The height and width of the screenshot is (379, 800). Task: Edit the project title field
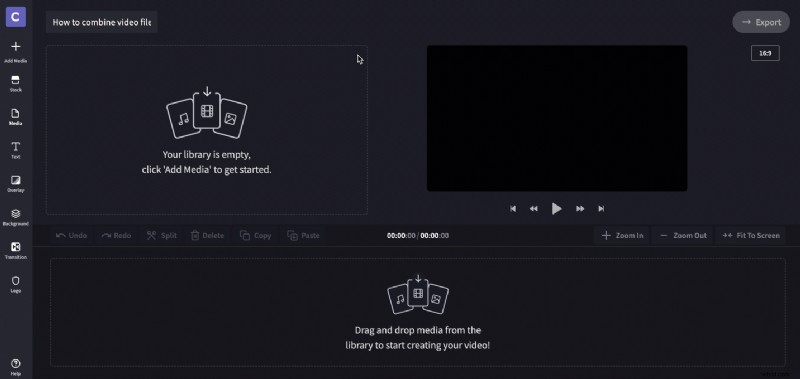coord(102,22)
